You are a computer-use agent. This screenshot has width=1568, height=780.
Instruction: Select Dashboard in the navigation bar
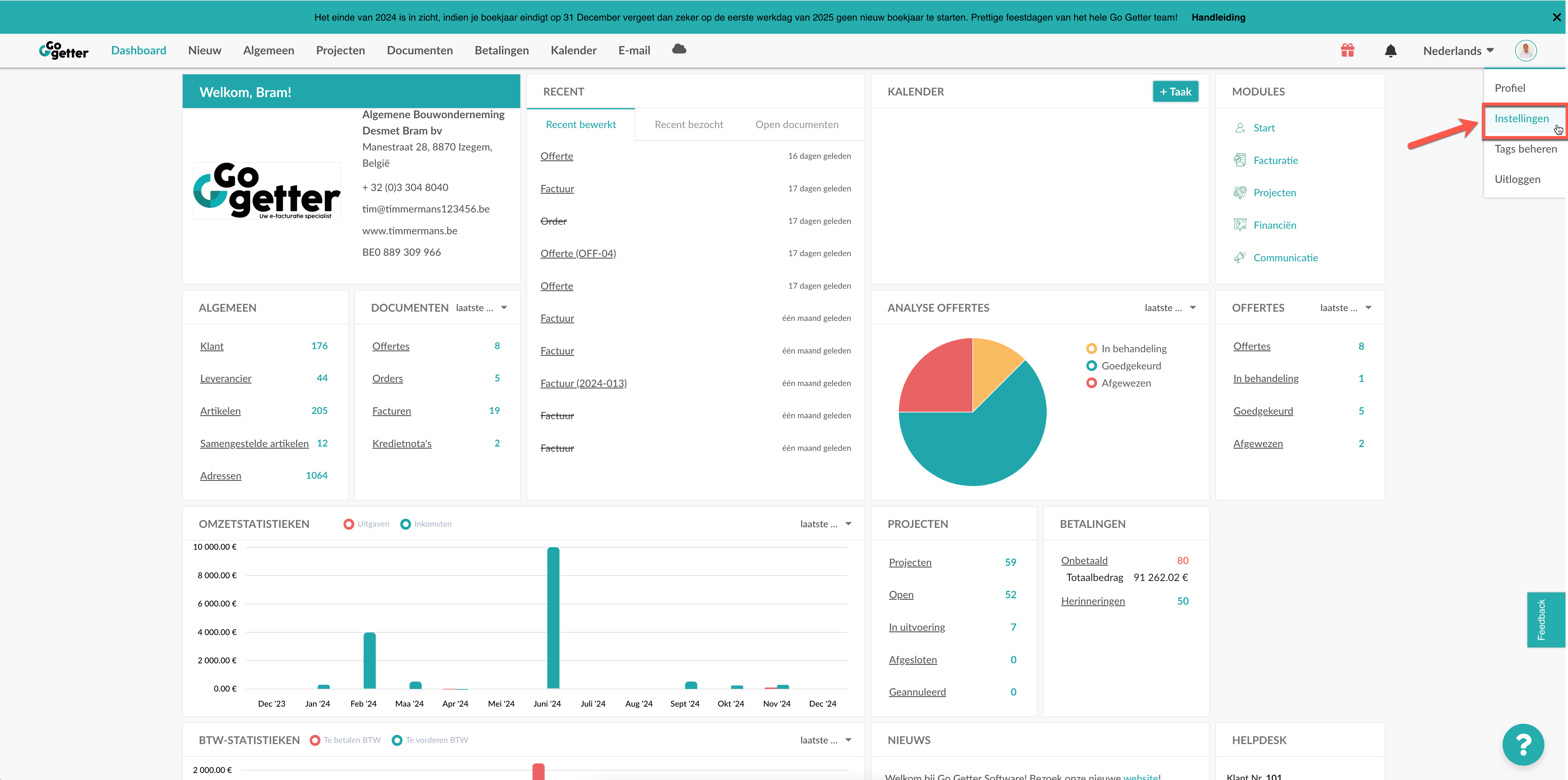(x=139, y=51)
